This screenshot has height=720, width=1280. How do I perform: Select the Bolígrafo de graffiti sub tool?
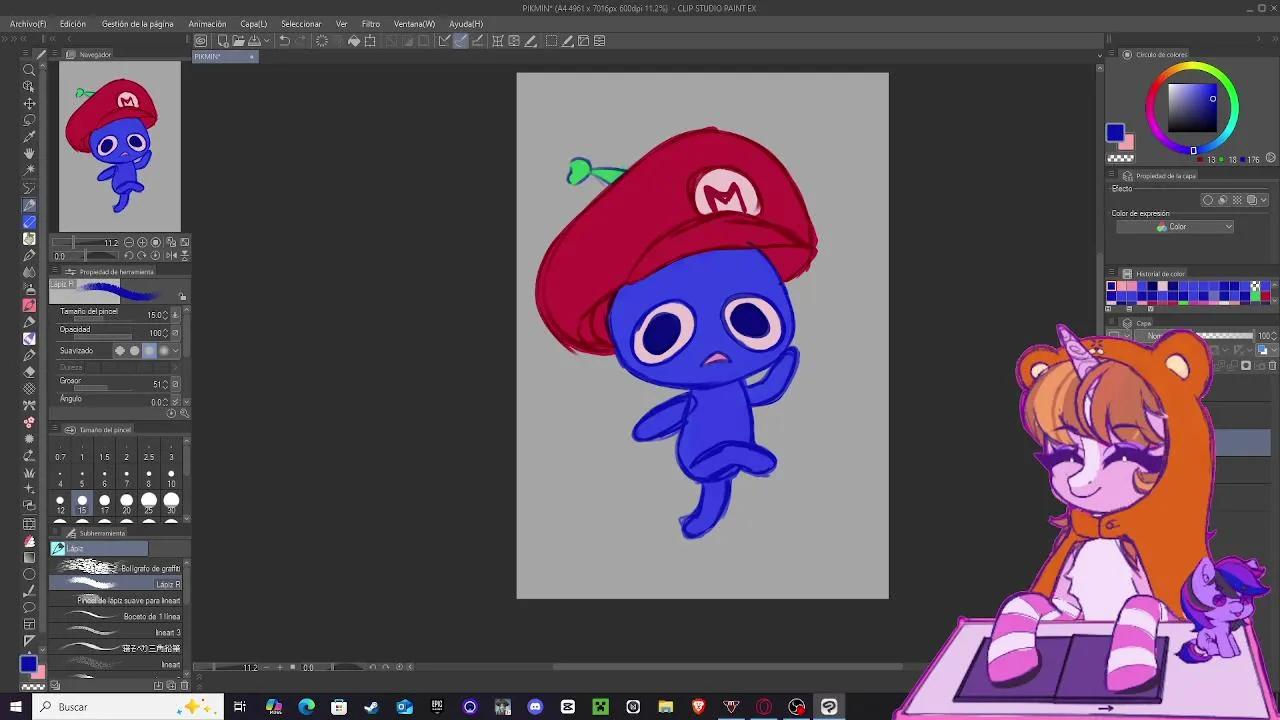(x=116, y=568)
